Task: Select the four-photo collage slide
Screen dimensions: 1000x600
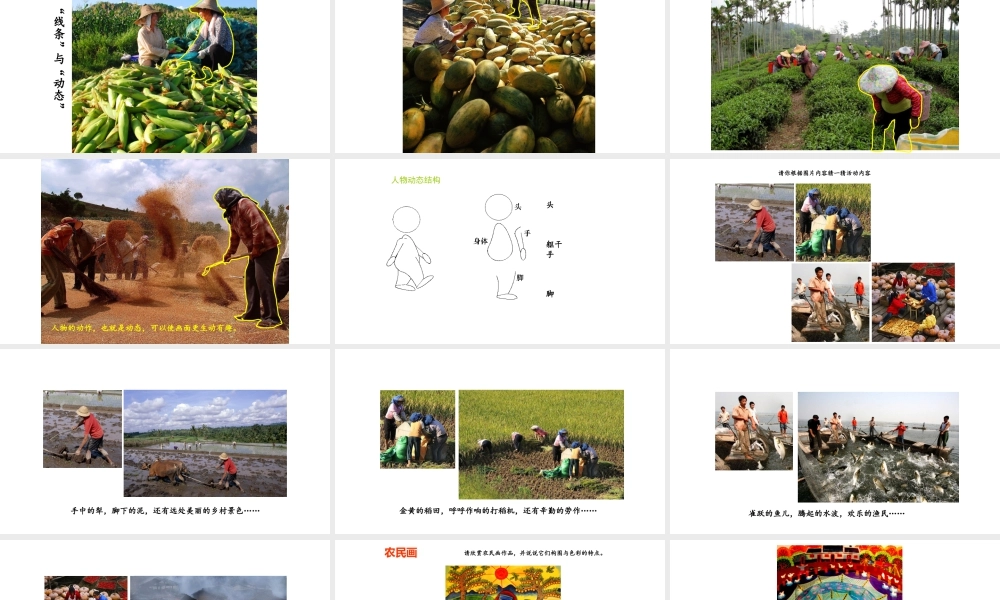Action: [x=835, y=251]
